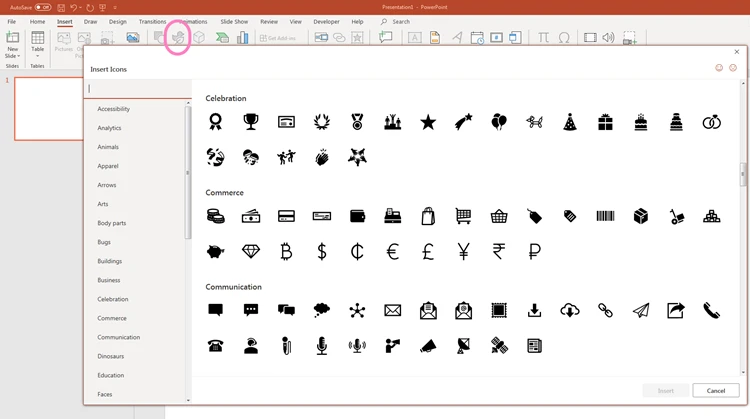Choose the shopping bag icon

428,216
